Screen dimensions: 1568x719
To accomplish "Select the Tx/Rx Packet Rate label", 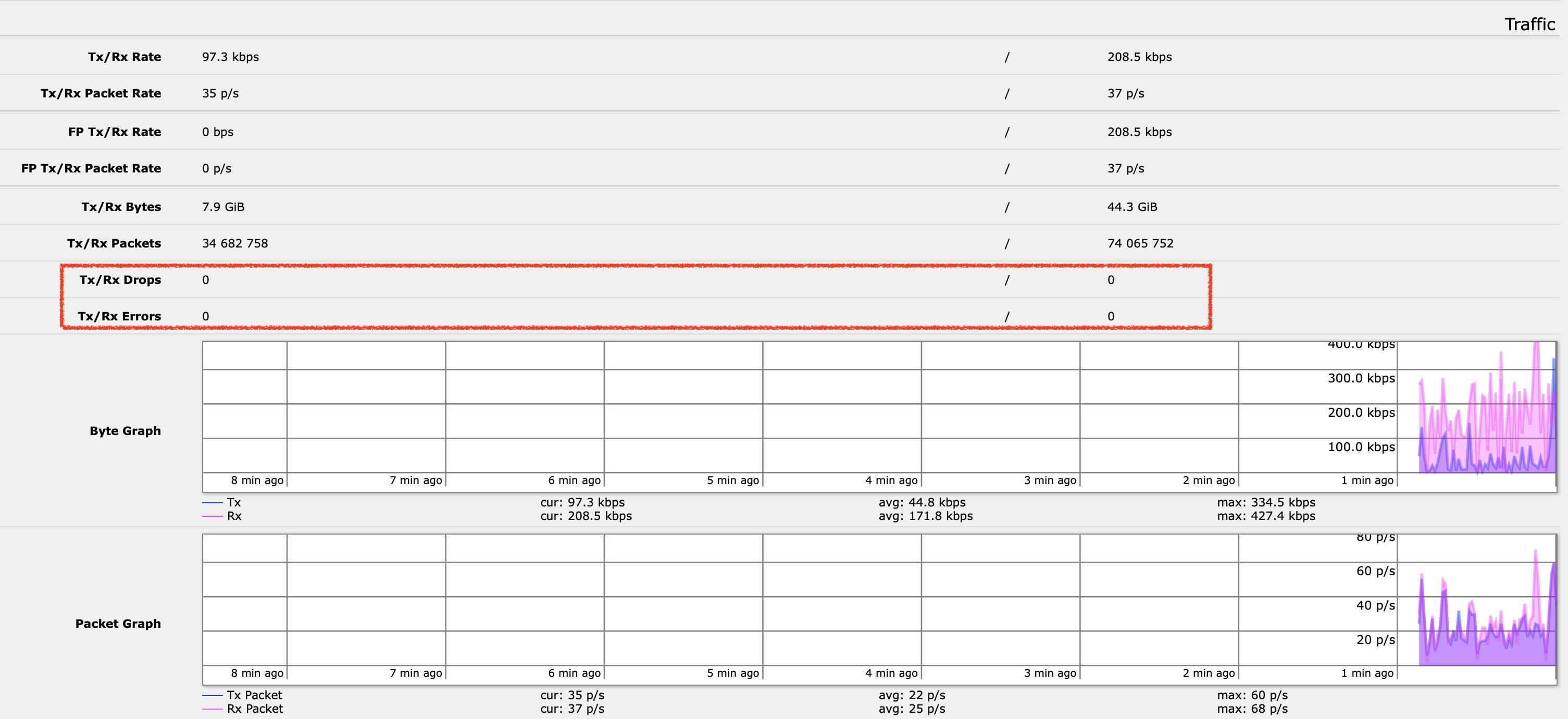I will click(101, 93).
